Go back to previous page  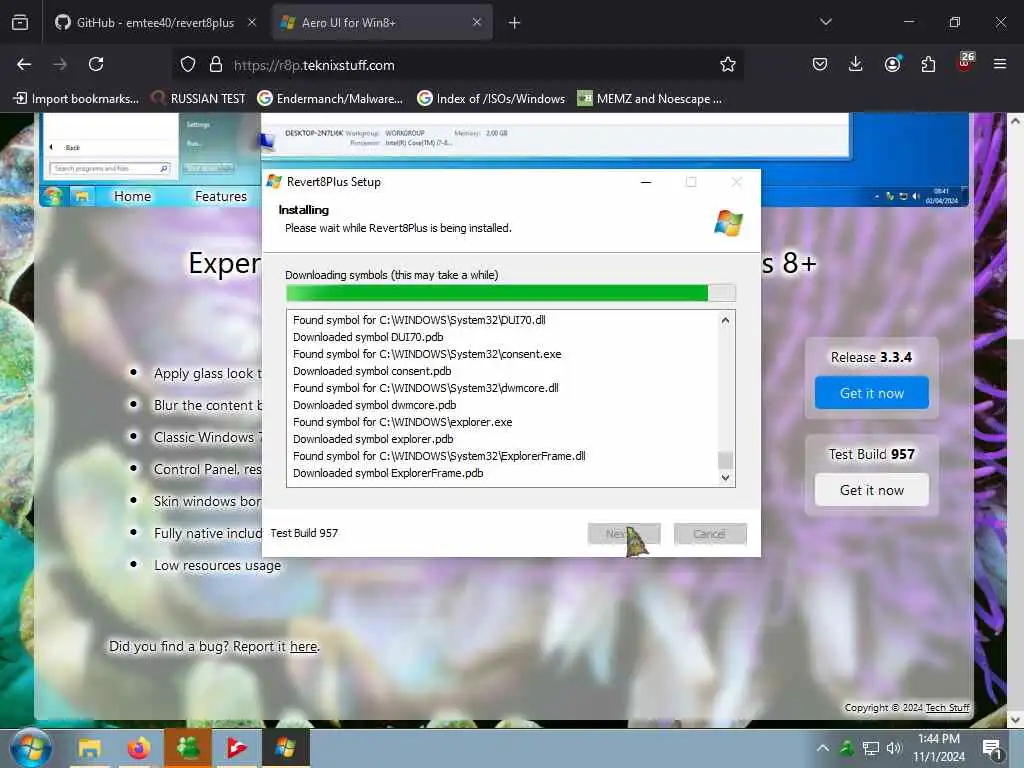point(24,64)
